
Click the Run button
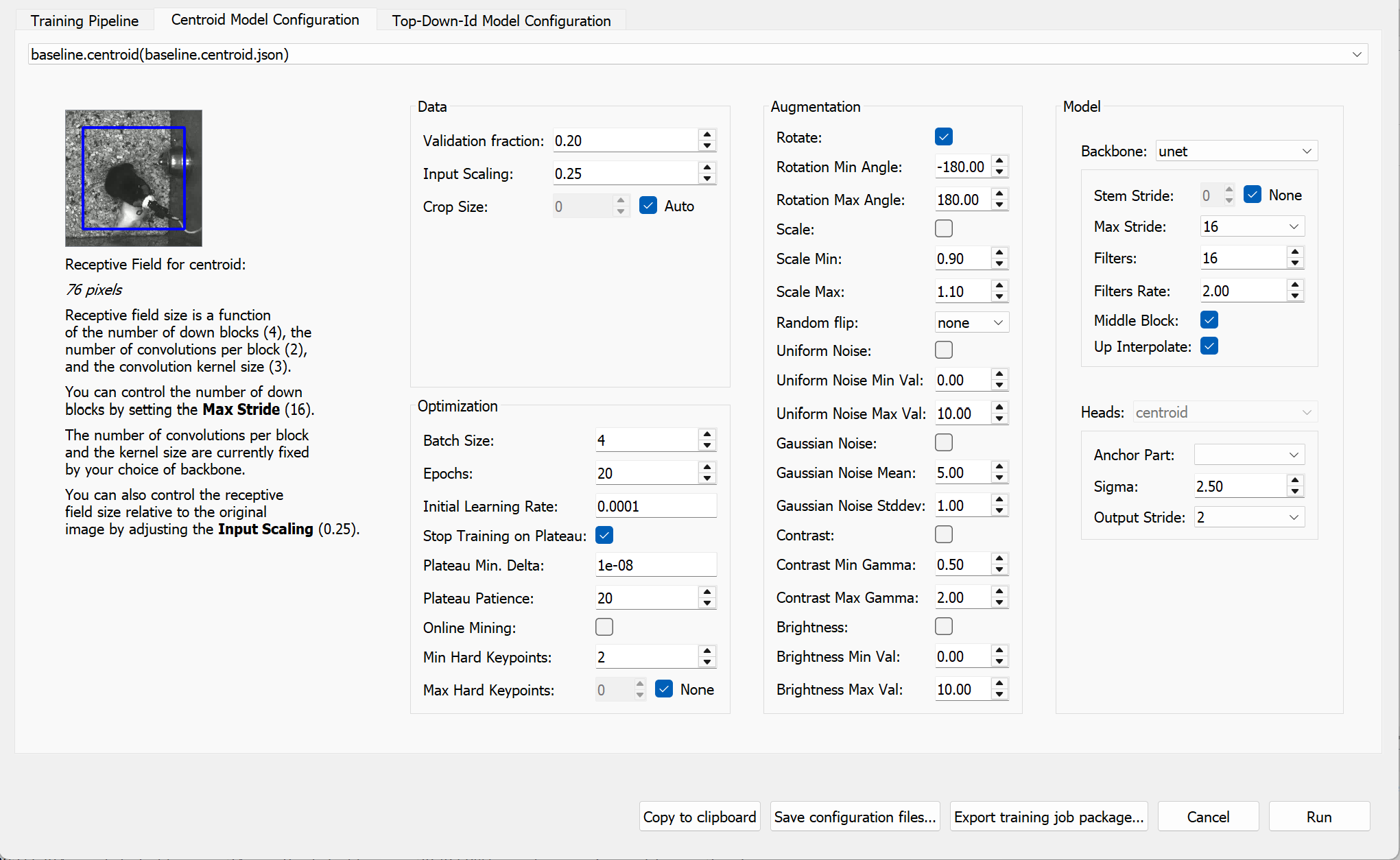click(1318, 817)
